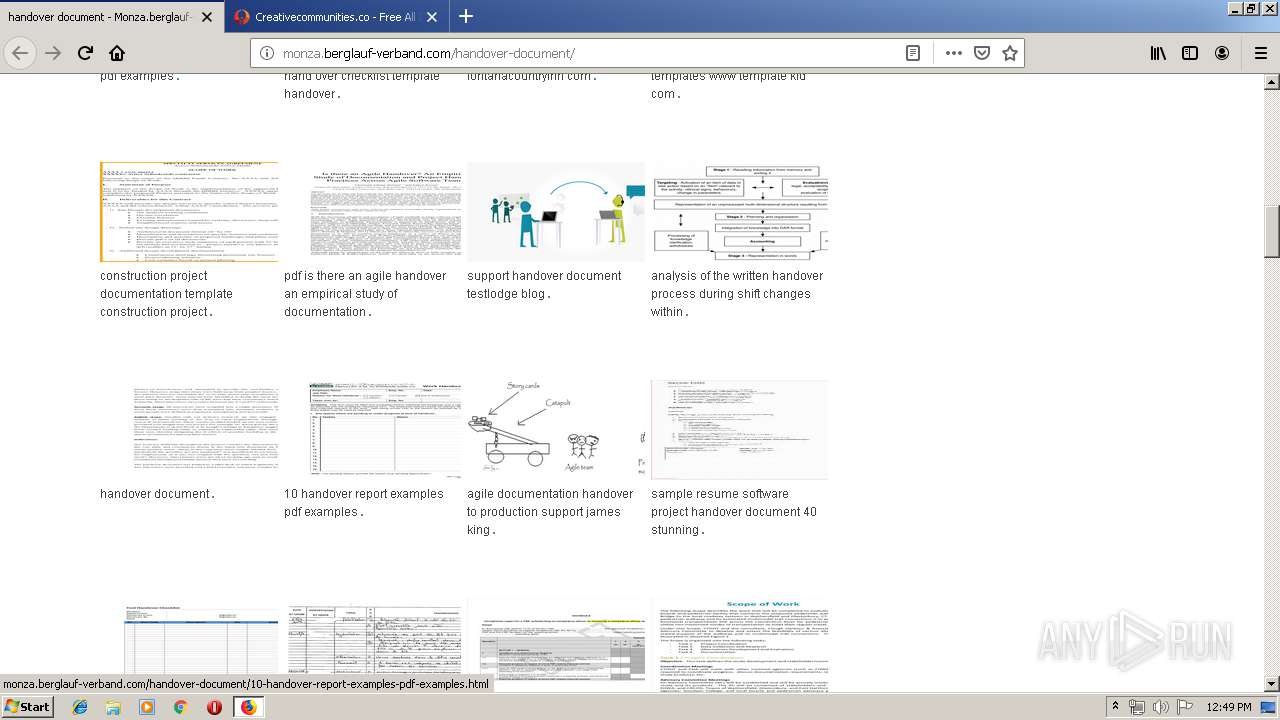
Task: Show the sidebars
Action: pyautogui.click(x=1190, y=53)
